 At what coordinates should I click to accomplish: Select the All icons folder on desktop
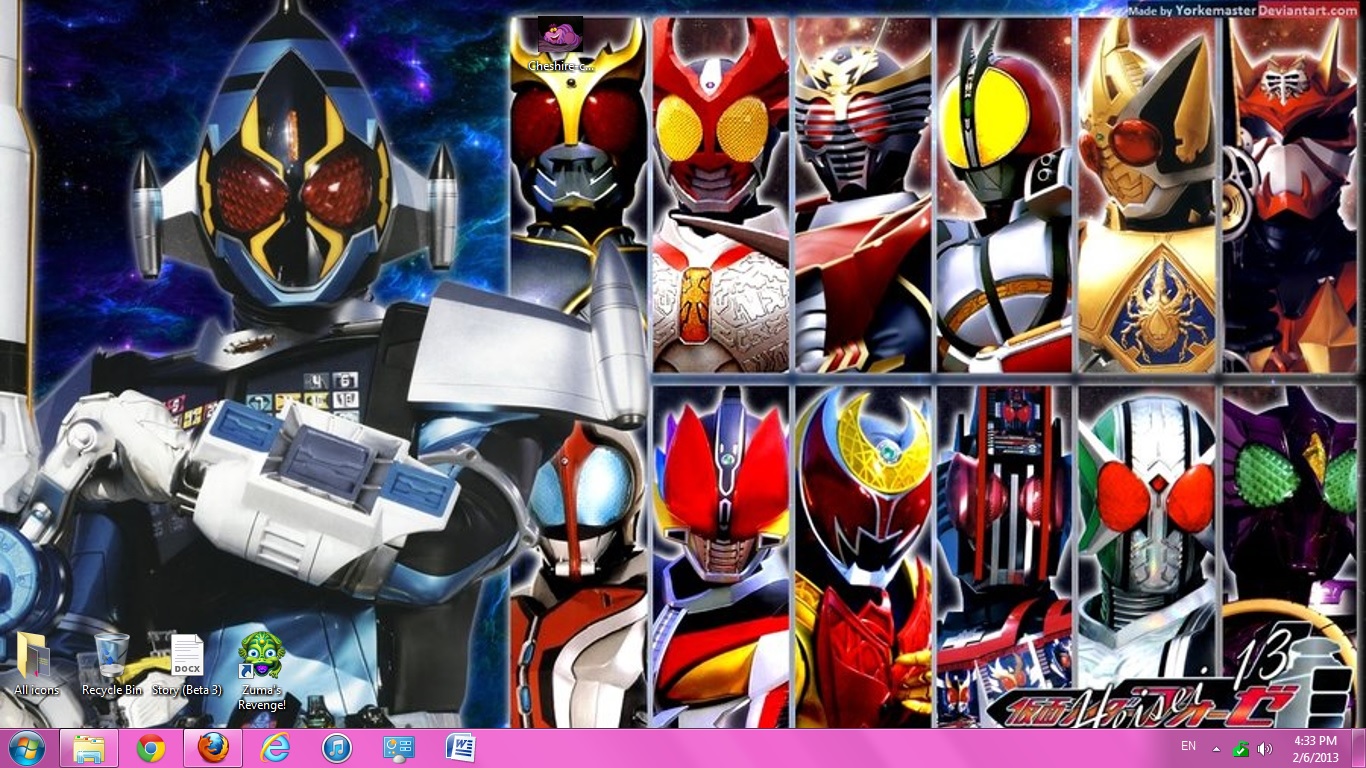[x=36, y=665]
